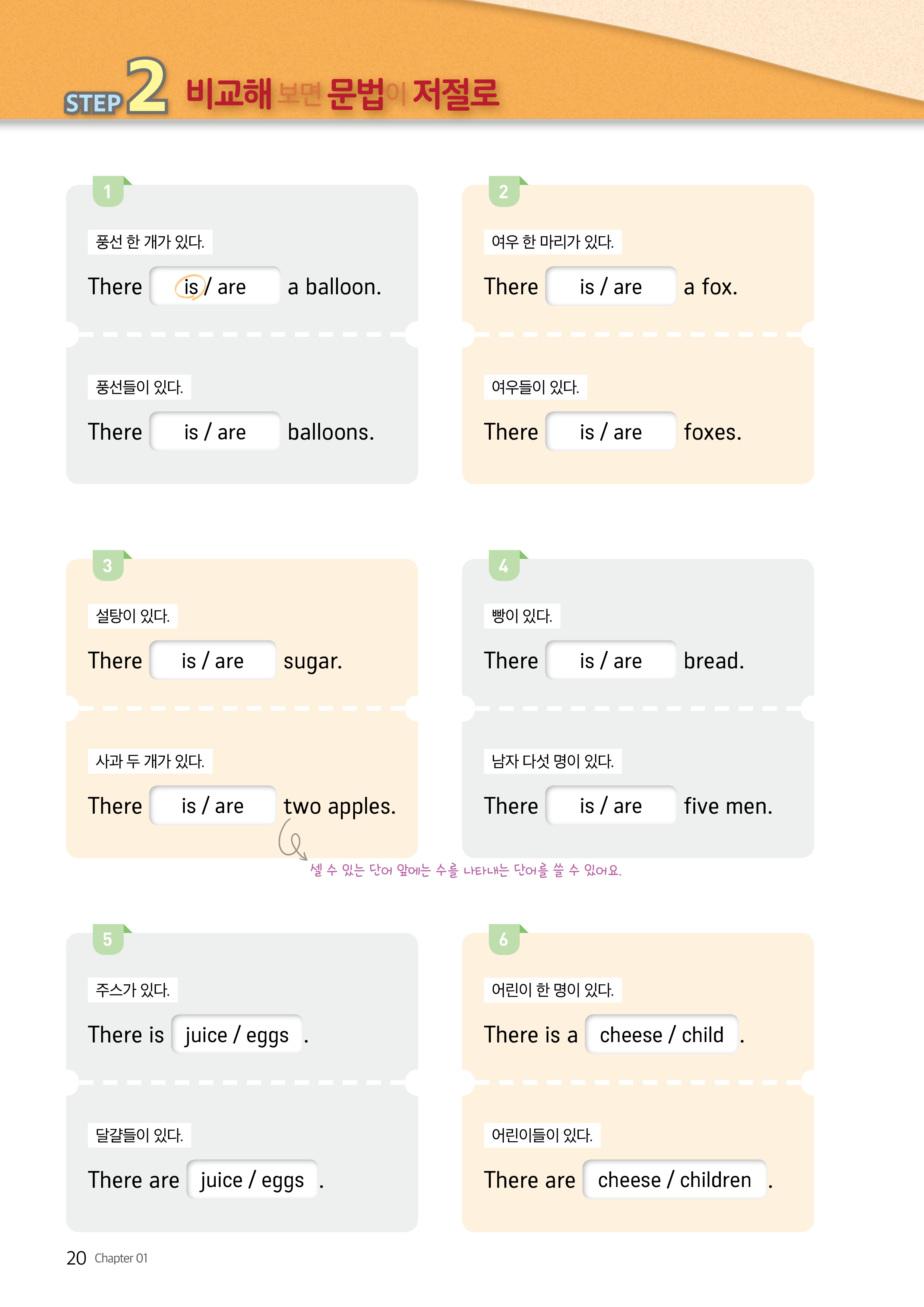This screenshot has height=1307, width=924.
Task: Click the green number 6 badge
Action: point(504,939)
